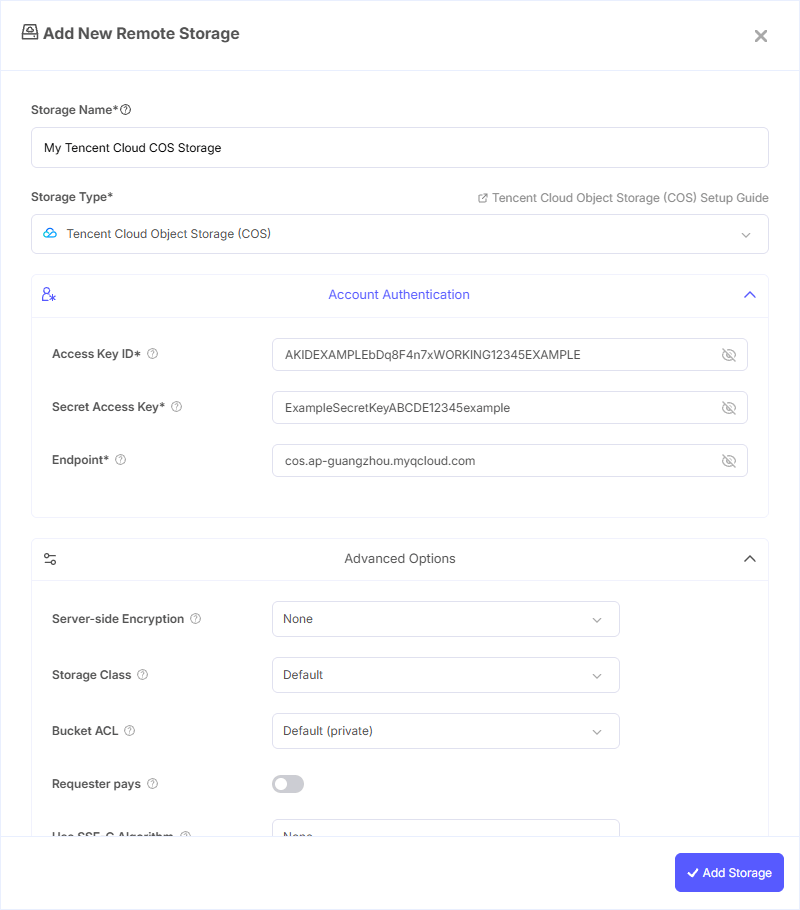This screenshot has width=800, height=910.
Task: Toggle visibility of Access Key ID field
Action: (x=728, y=355)
